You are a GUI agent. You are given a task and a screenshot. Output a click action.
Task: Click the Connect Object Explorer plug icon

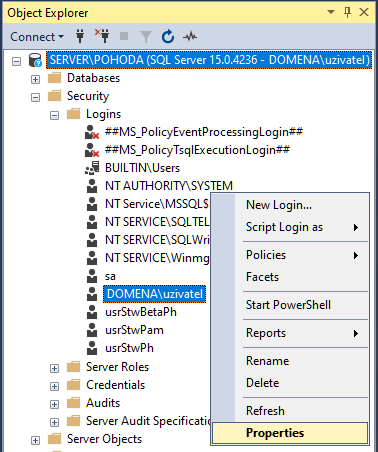click(80, 36)
